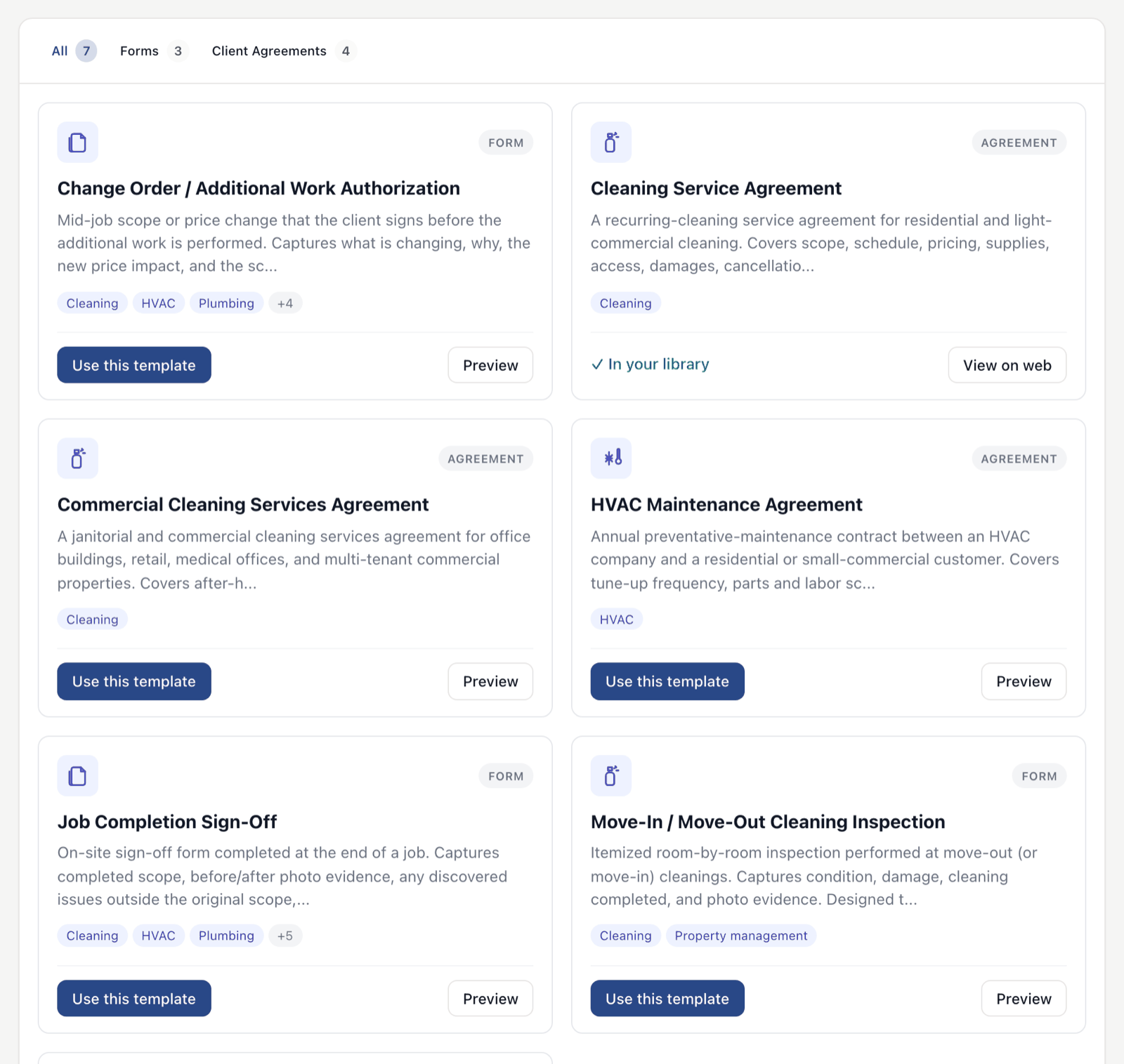
Task: Click the In your library status text
Action: 651,364
